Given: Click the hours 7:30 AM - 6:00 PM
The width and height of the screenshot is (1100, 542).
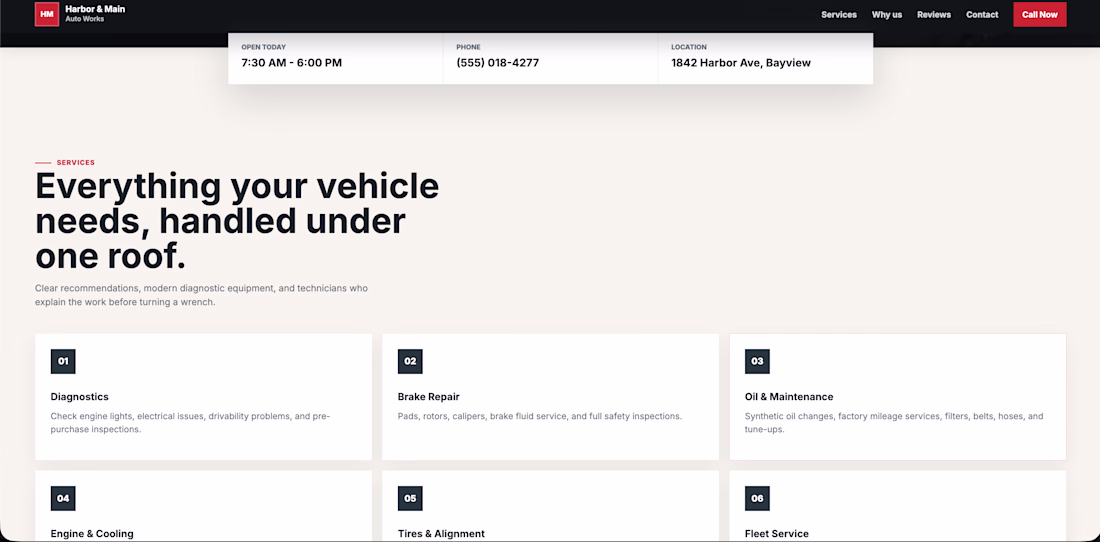Looking at the screenshot, I should pos(292,63).
